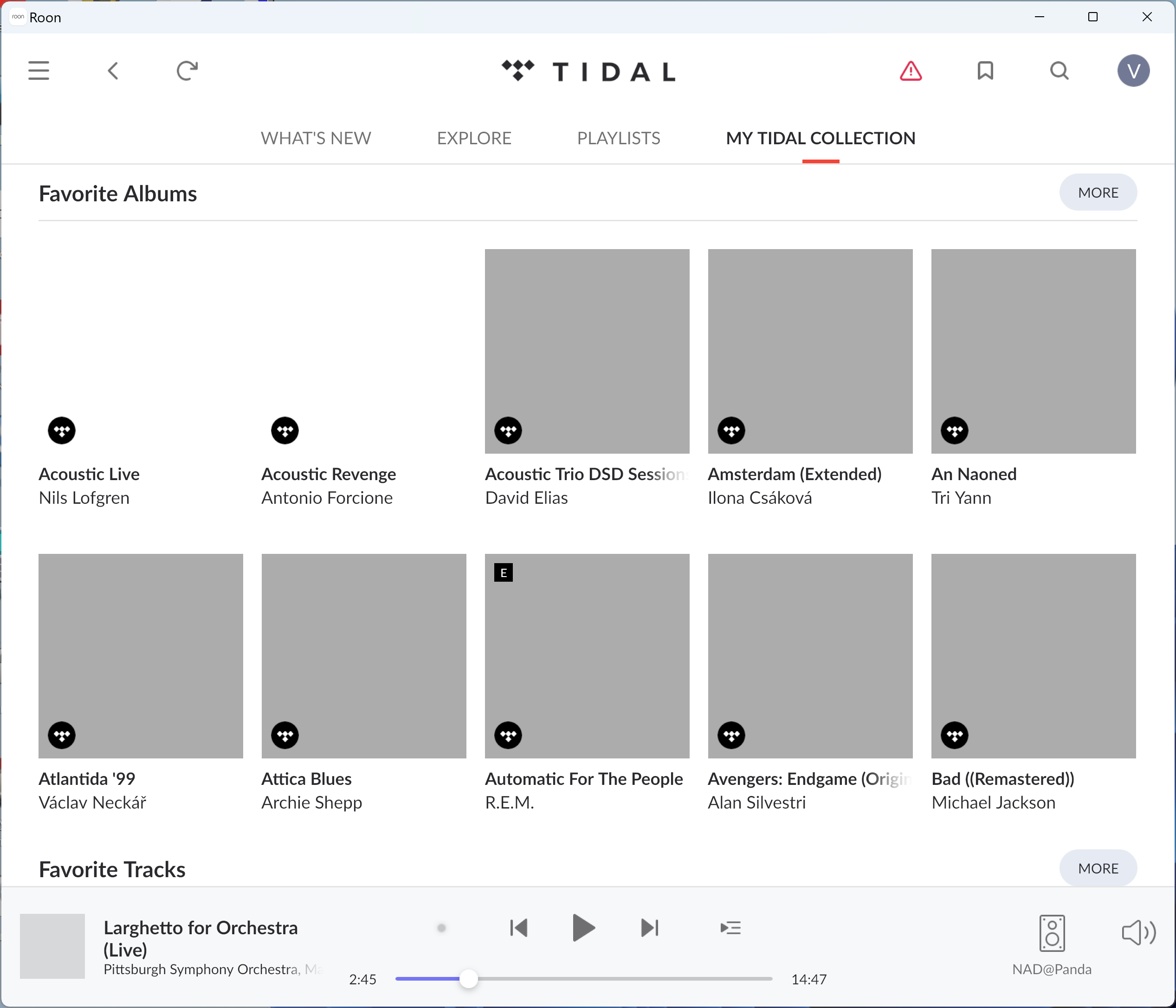Screen dimensions: 1176x1008
Task: Click the seek bar handle knob
Action: (468, 978)
